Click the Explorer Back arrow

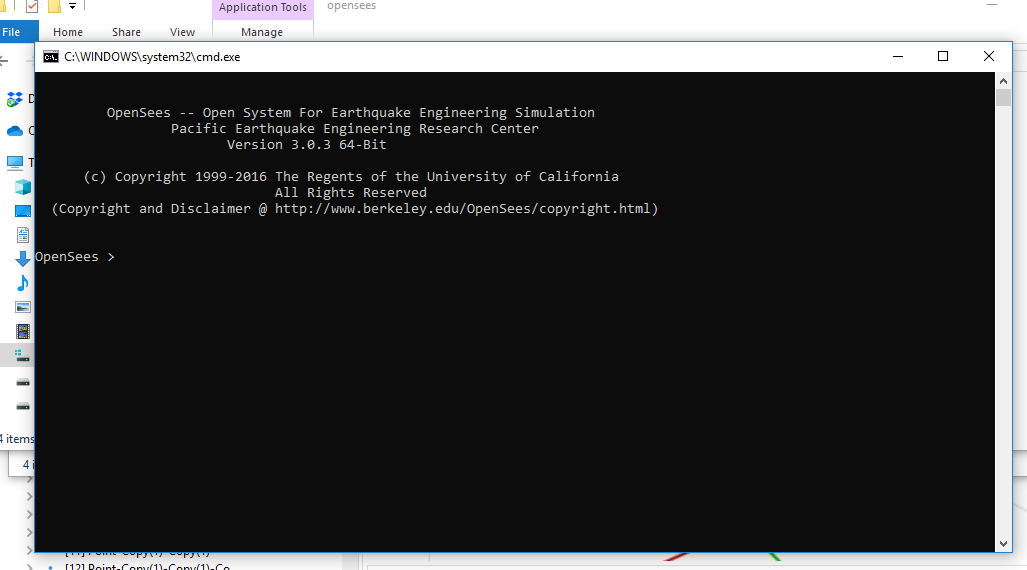[4, 61]
